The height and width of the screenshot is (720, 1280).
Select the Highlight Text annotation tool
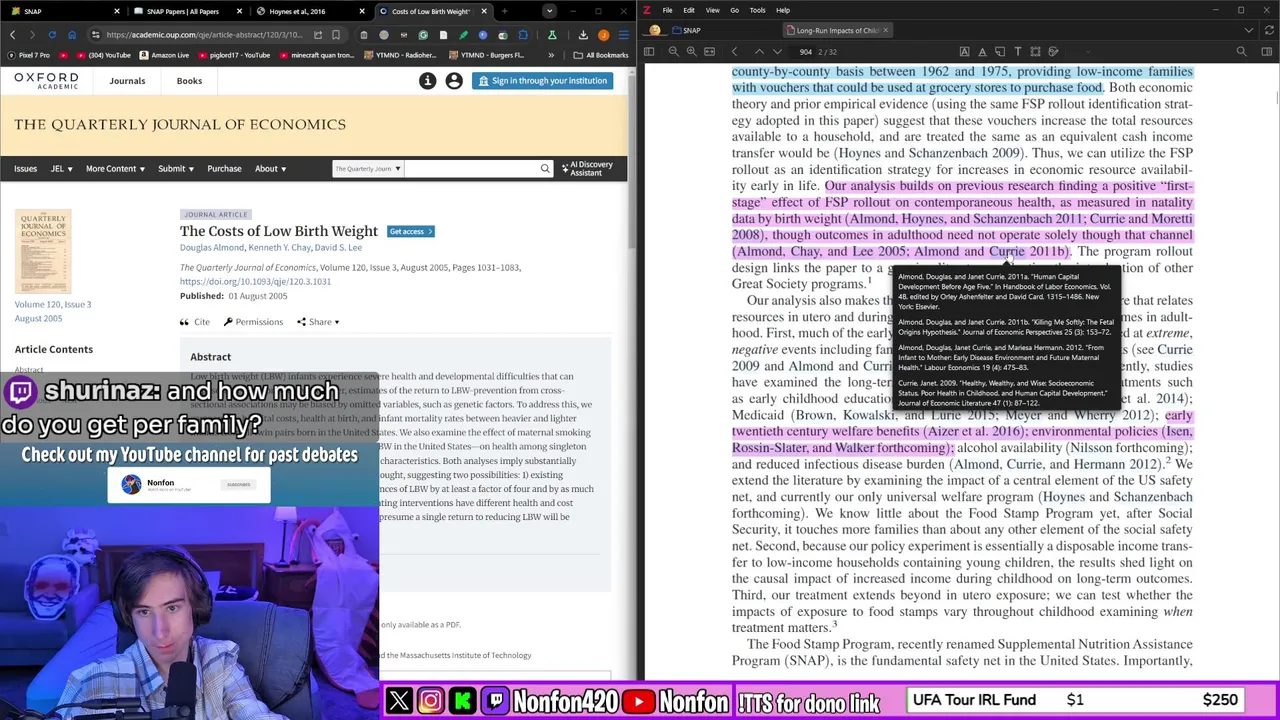coord(964,51)
